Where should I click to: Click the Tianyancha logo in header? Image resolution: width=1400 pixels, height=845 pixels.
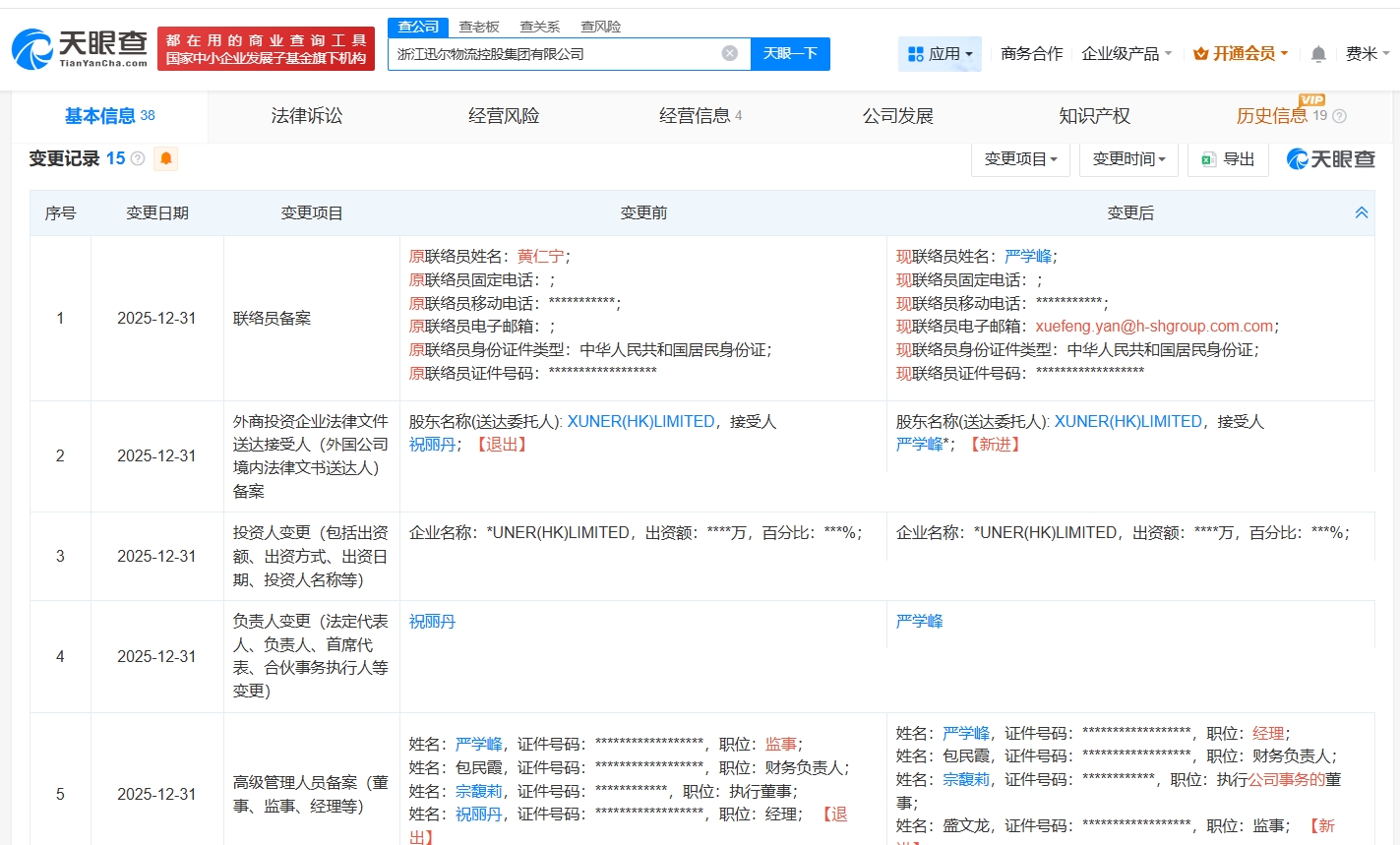(80, 48)
